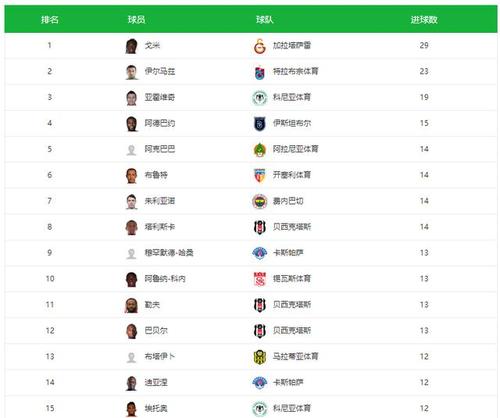
Task: Click the placeholder avatar for rank 5 player 阿克巴巴
Action: coord(131,150)
